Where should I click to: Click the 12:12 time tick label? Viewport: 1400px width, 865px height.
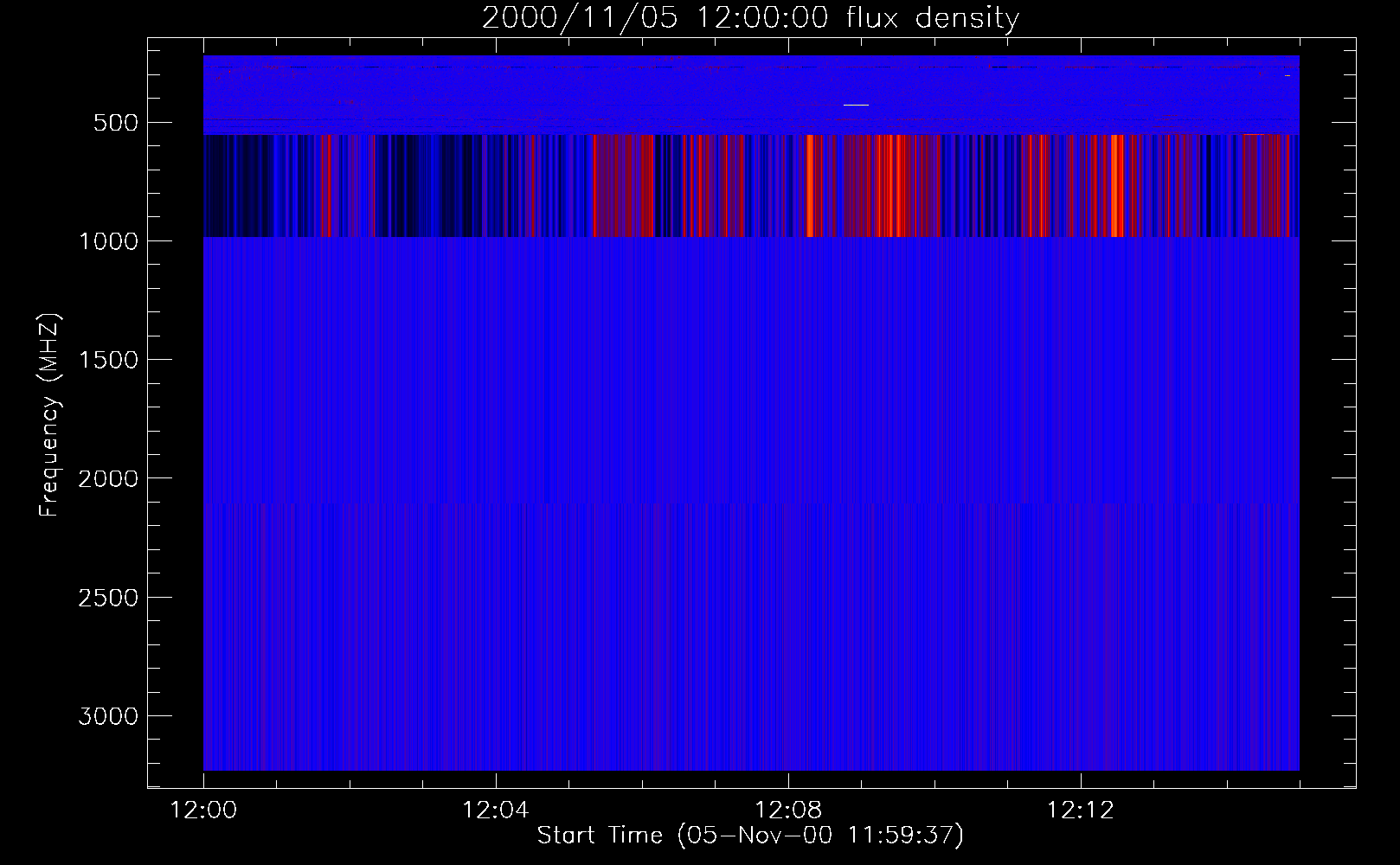1080,811
